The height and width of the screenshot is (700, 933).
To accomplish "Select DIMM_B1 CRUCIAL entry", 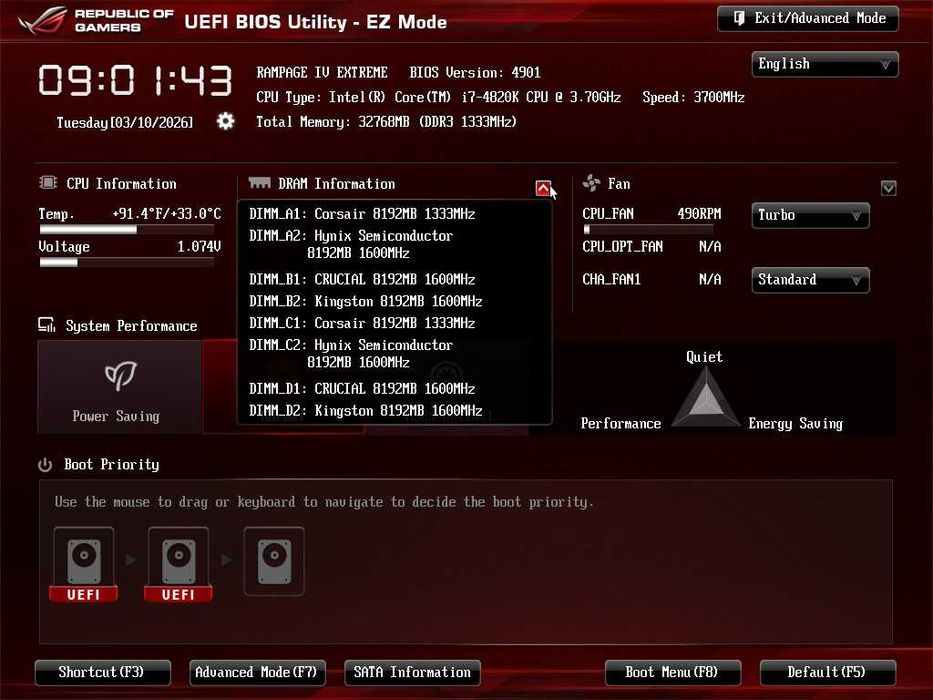I will tap(362, 279).
